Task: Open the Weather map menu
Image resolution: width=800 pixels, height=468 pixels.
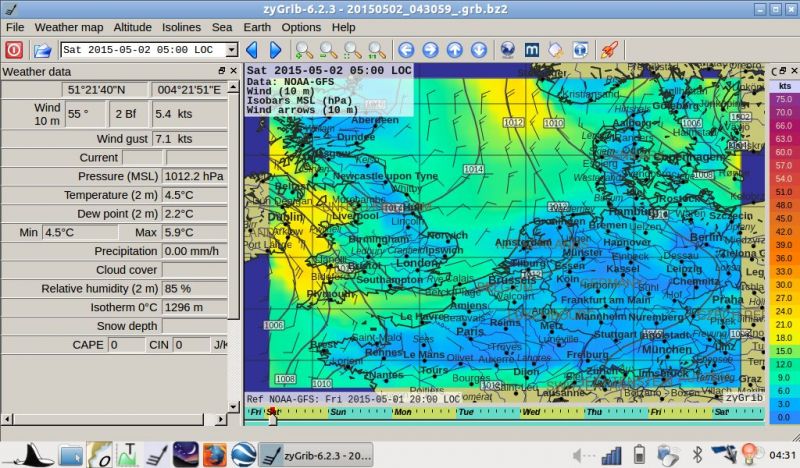Action: click(69, 27)
